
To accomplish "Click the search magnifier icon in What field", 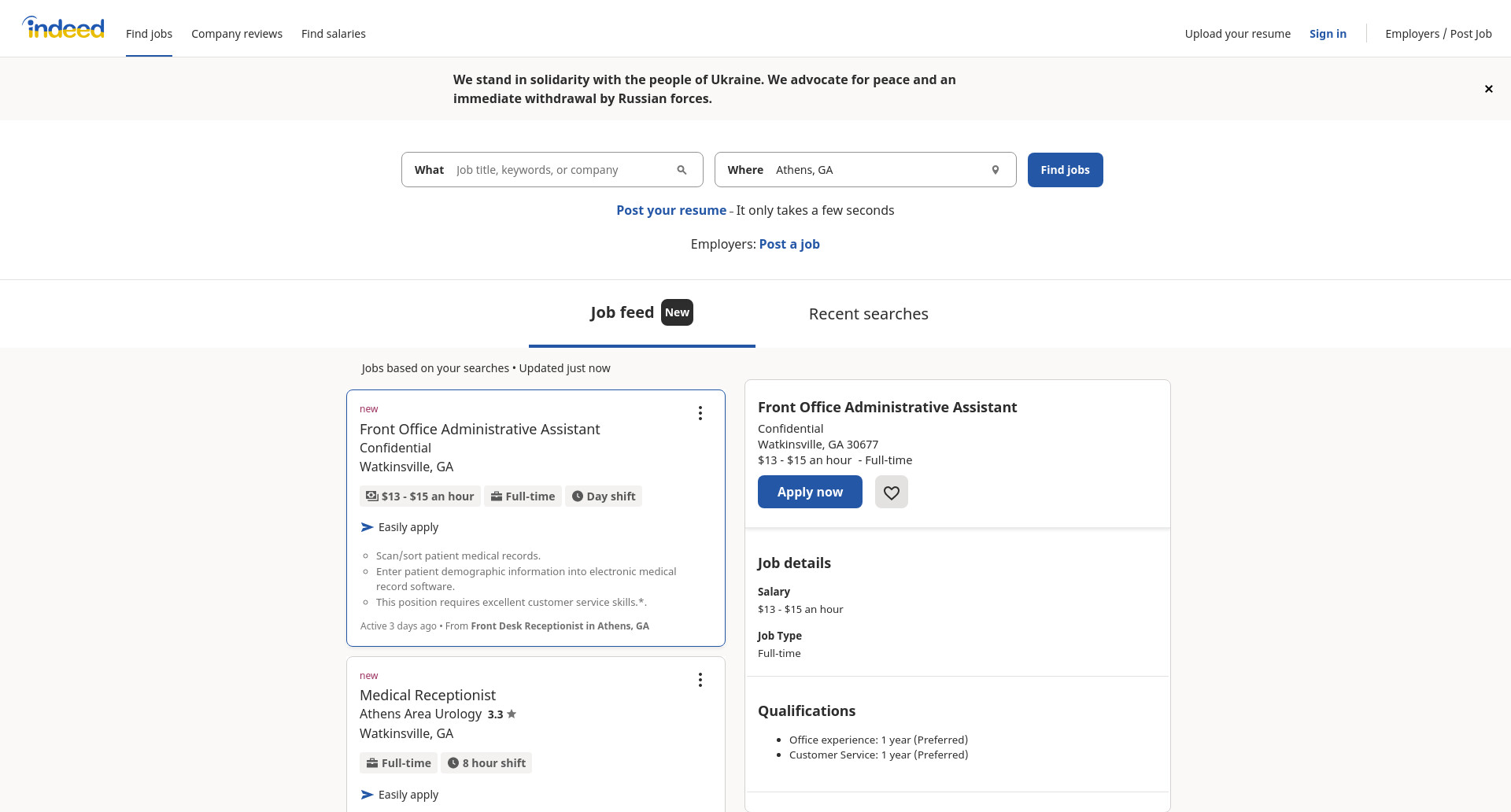I will tap(682, 170).
